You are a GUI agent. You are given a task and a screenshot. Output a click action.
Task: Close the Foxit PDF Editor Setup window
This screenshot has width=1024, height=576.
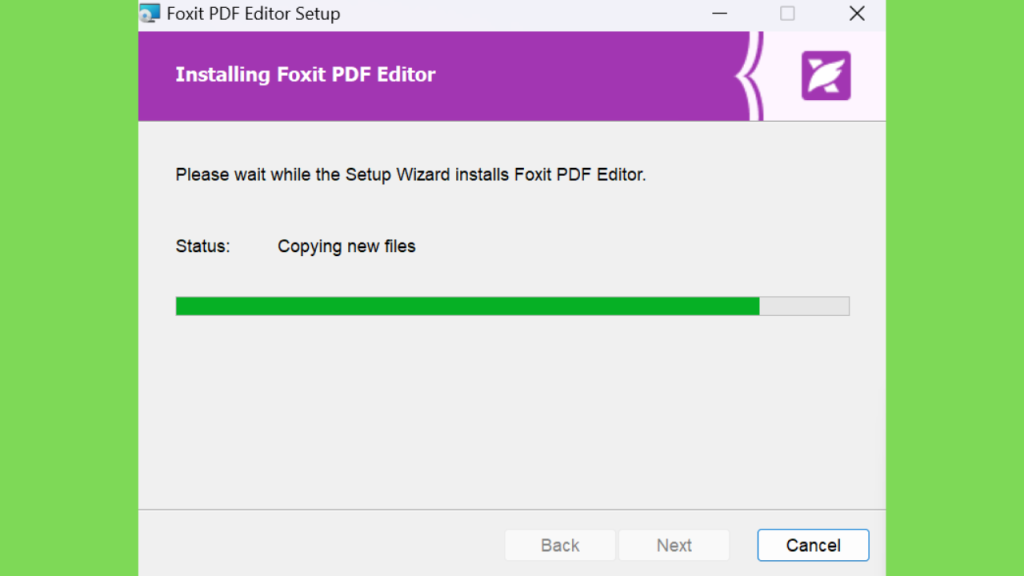(x=857, y=13)
